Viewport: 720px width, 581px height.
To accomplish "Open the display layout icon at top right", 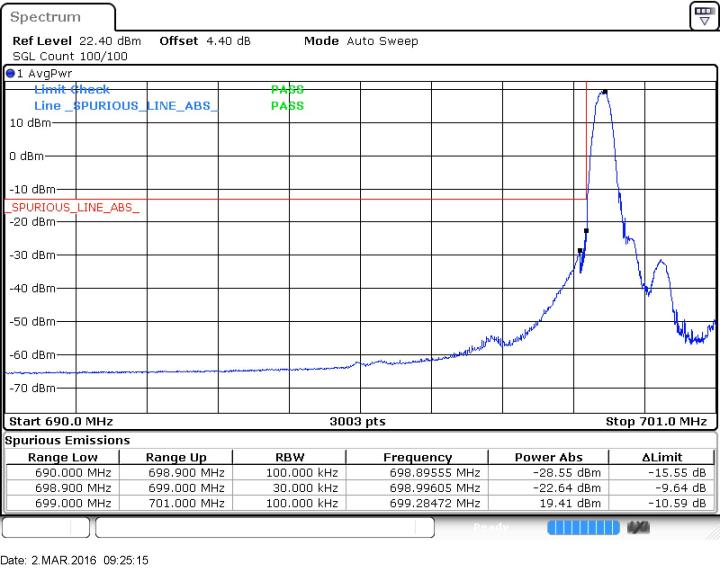I will click(x=704, y=16).
